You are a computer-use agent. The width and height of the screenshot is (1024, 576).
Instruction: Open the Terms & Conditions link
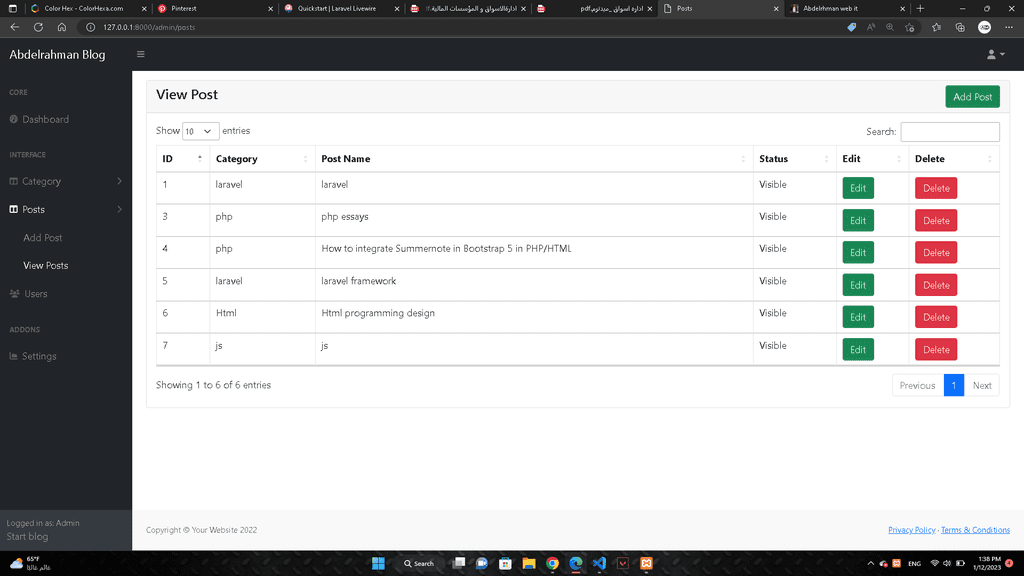pyautogui.click(x=975, y=530)
